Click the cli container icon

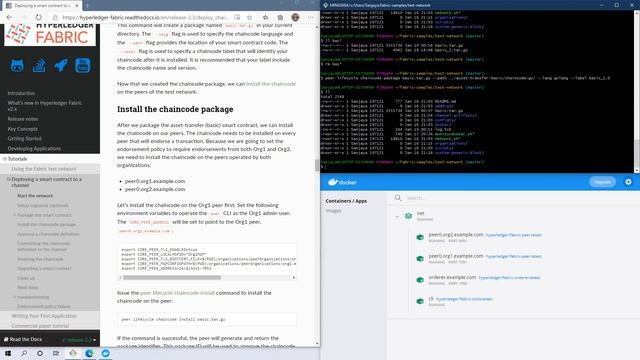tap(420, 301)
